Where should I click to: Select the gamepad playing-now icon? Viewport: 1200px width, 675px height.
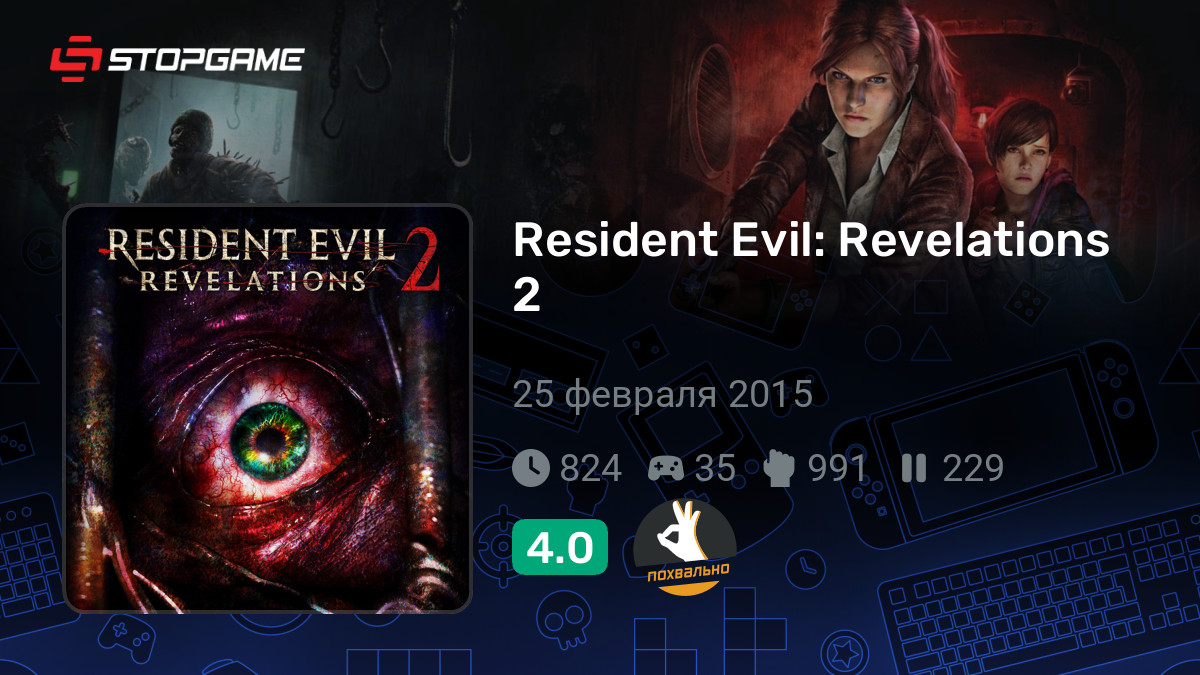tap(666, 468)
